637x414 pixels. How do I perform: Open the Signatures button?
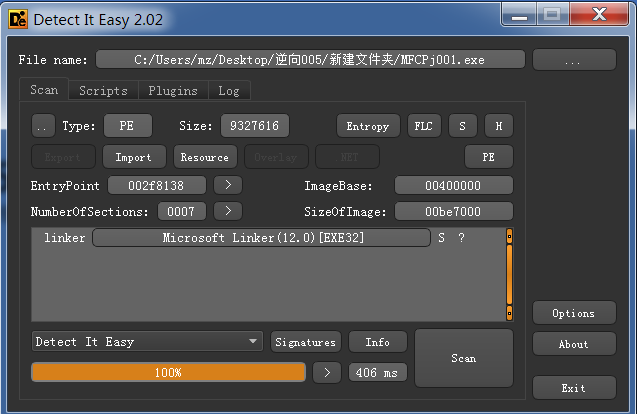(306, 342)
